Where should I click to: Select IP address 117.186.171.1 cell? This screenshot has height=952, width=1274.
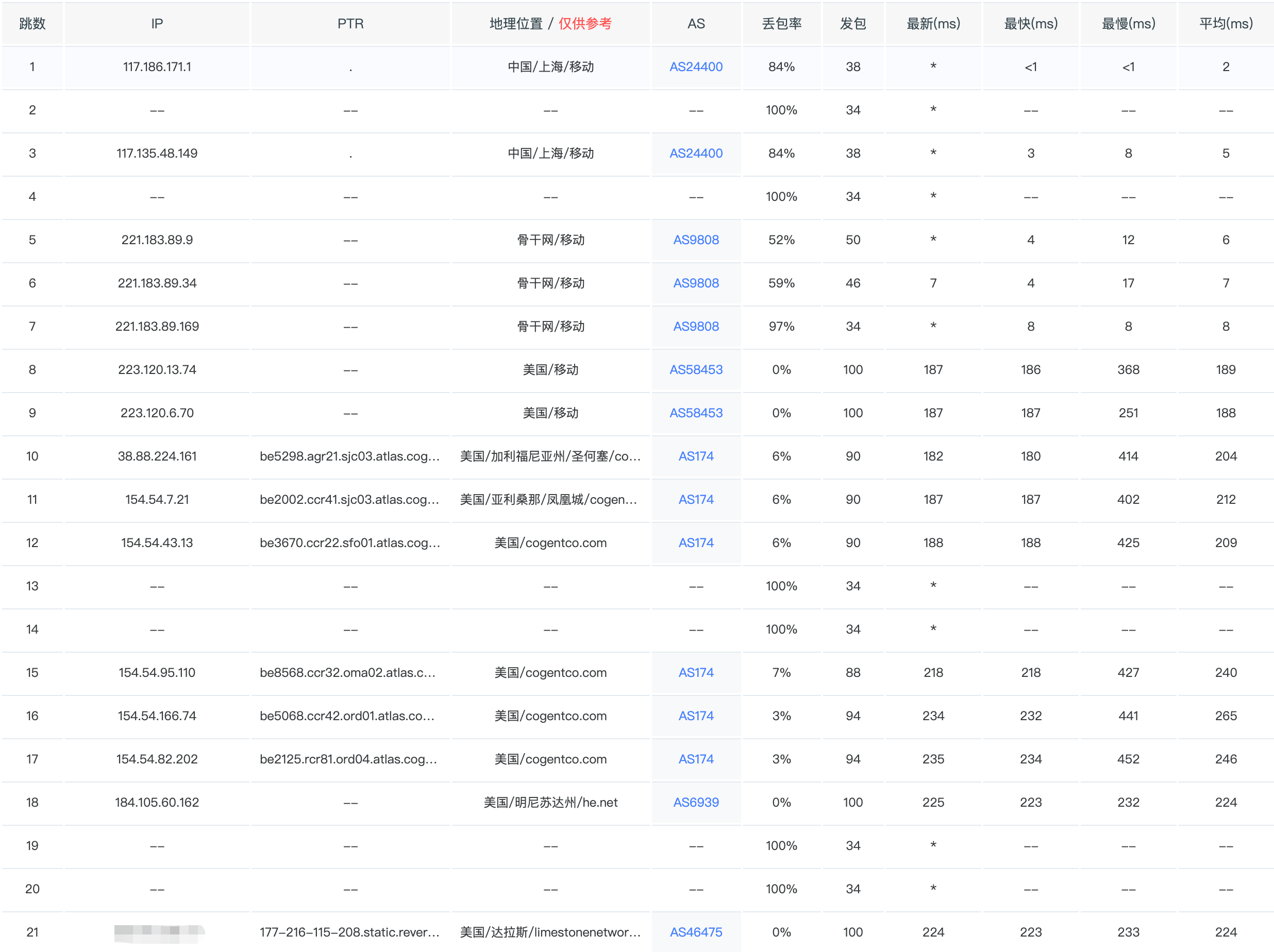(x=157, y=67)
